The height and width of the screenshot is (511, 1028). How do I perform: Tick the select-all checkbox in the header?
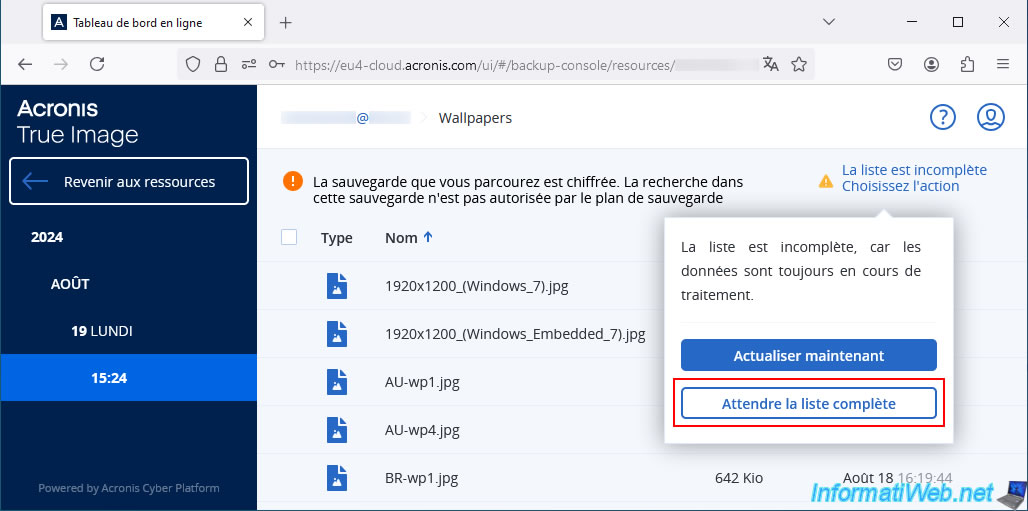(289, 237)
